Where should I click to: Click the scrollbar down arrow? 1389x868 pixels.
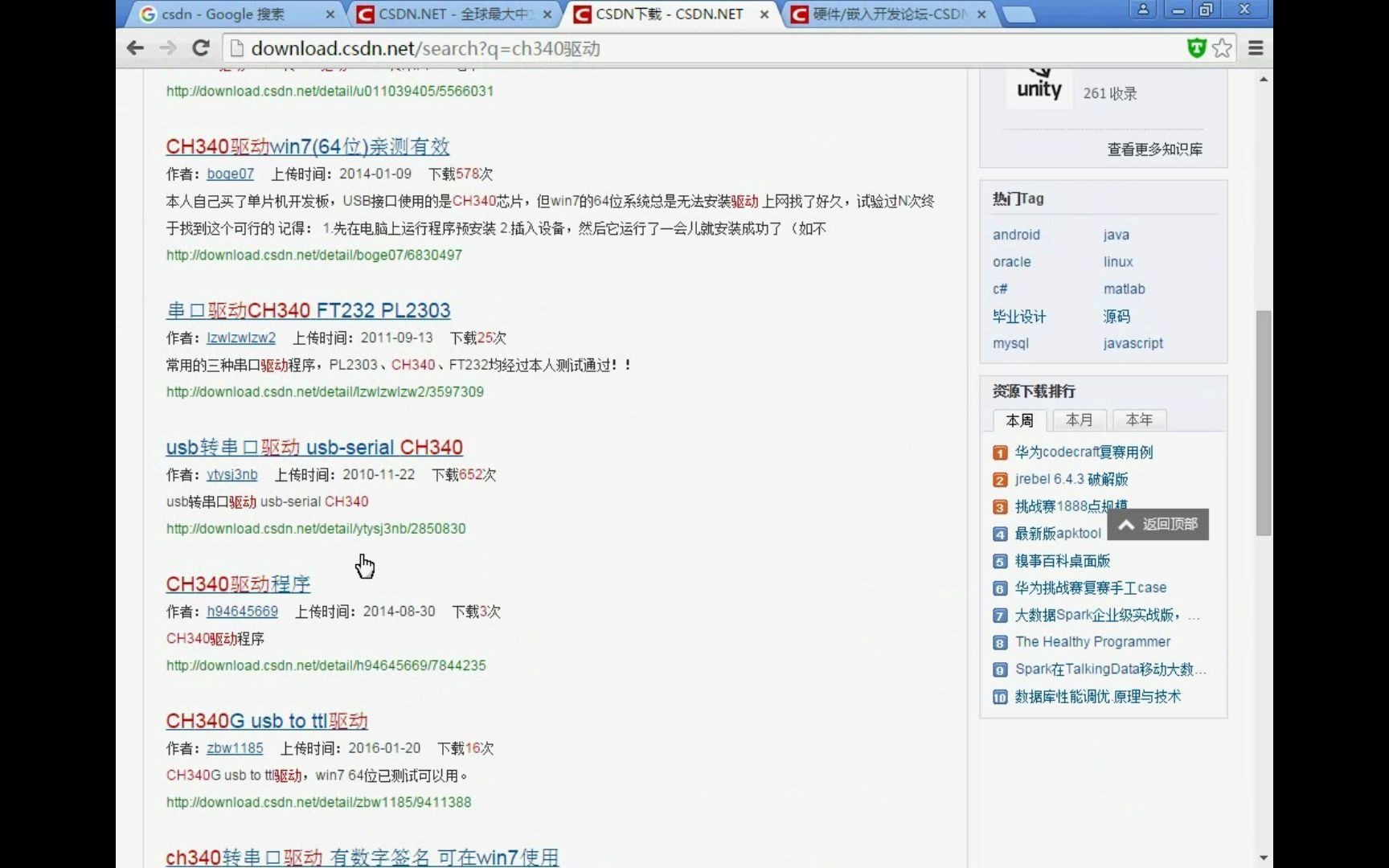(x=1264, y=858)
